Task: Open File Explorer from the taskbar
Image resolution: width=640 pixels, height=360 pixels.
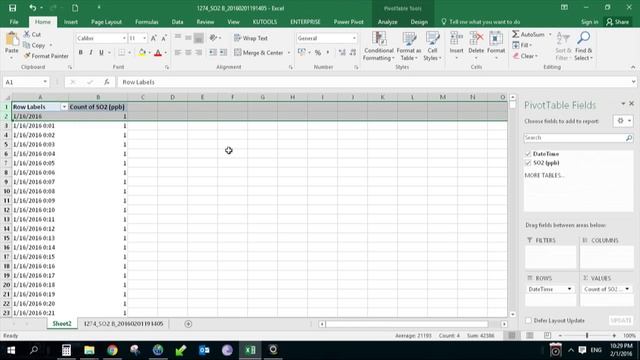Action: coord(89,350)
